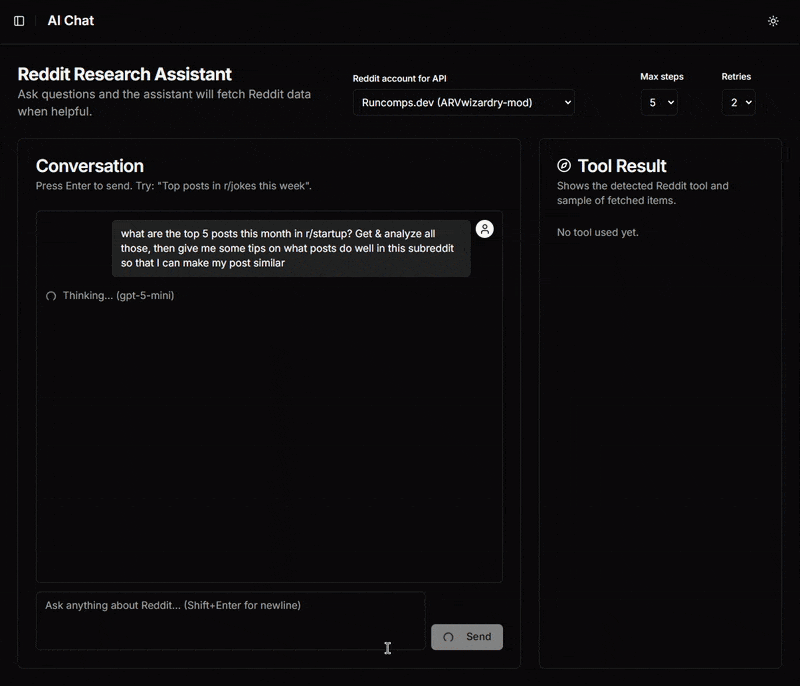Click the 'Thinking... (gpt-5-mini)' status text

click(x=118, y=296)
